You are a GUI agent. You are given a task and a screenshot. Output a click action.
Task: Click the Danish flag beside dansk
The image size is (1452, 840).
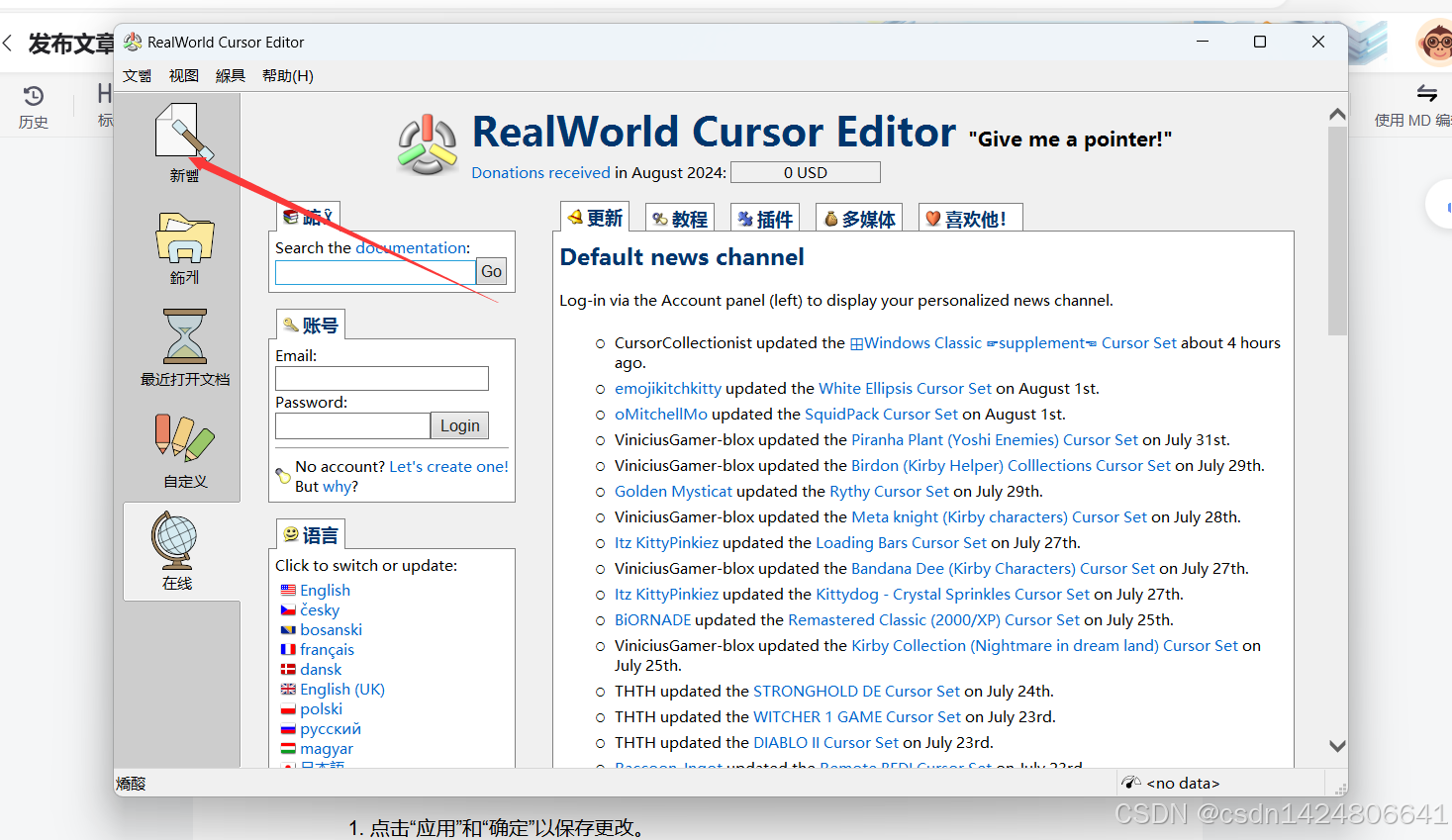point(288,670)
